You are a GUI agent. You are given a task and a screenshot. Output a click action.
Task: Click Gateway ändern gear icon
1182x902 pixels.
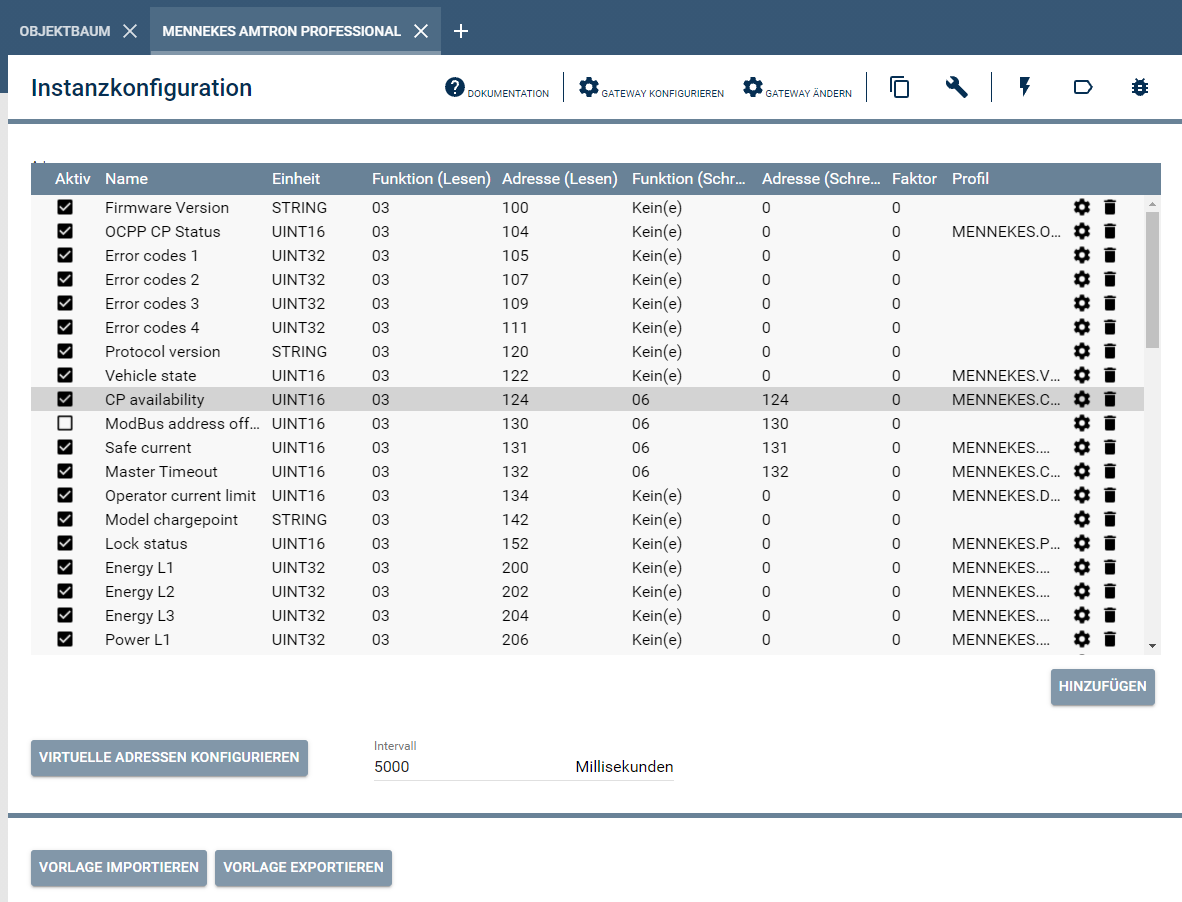click(753, 87)
